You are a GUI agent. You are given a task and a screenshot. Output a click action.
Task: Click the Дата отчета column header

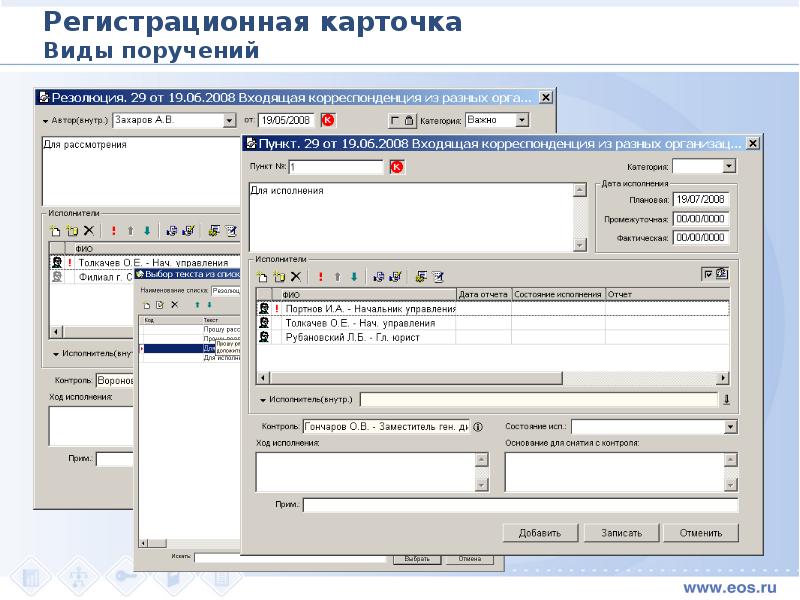[483, 294]
